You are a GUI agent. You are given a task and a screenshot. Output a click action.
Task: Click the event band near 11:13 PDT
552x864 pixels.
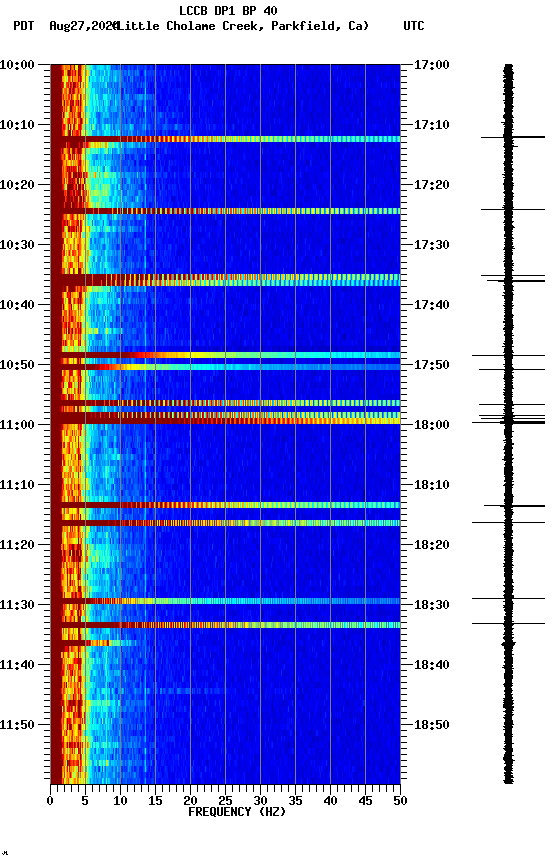[x=225, y=505]
